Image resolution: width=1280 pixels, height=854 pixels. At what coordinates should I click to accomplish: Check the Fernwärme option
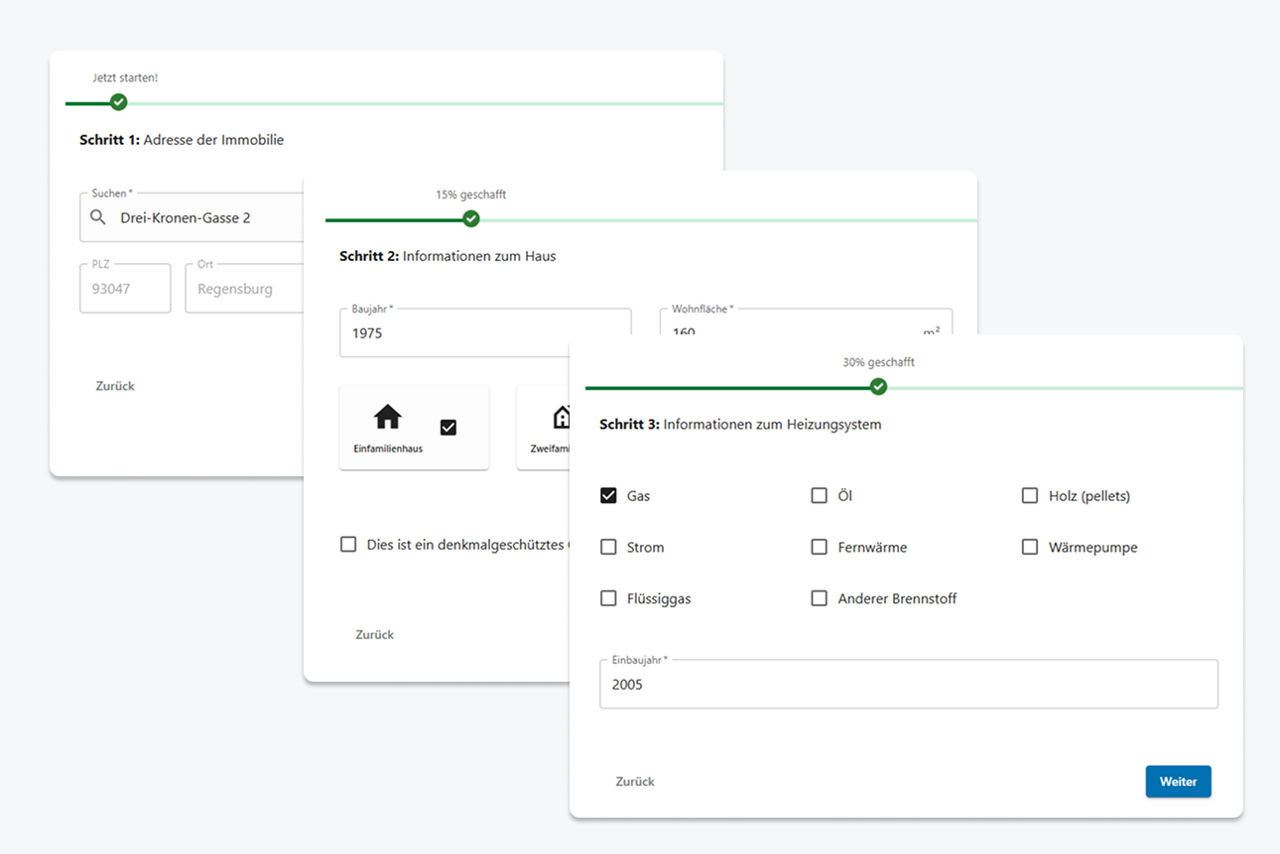tap(819, 547)
